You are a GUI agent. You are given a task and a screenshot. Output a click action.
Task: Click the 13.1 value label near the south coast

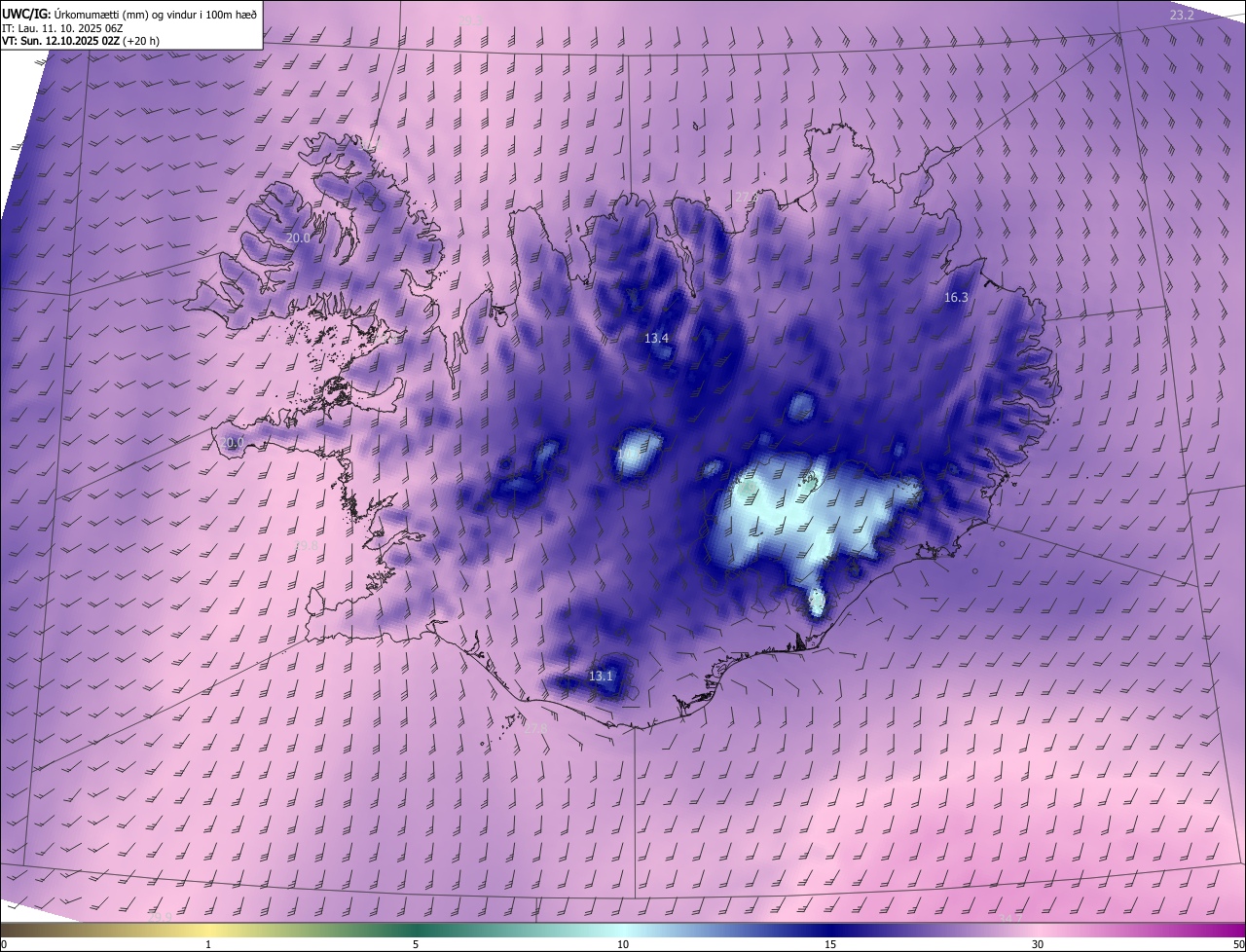(x=601, y=676)
